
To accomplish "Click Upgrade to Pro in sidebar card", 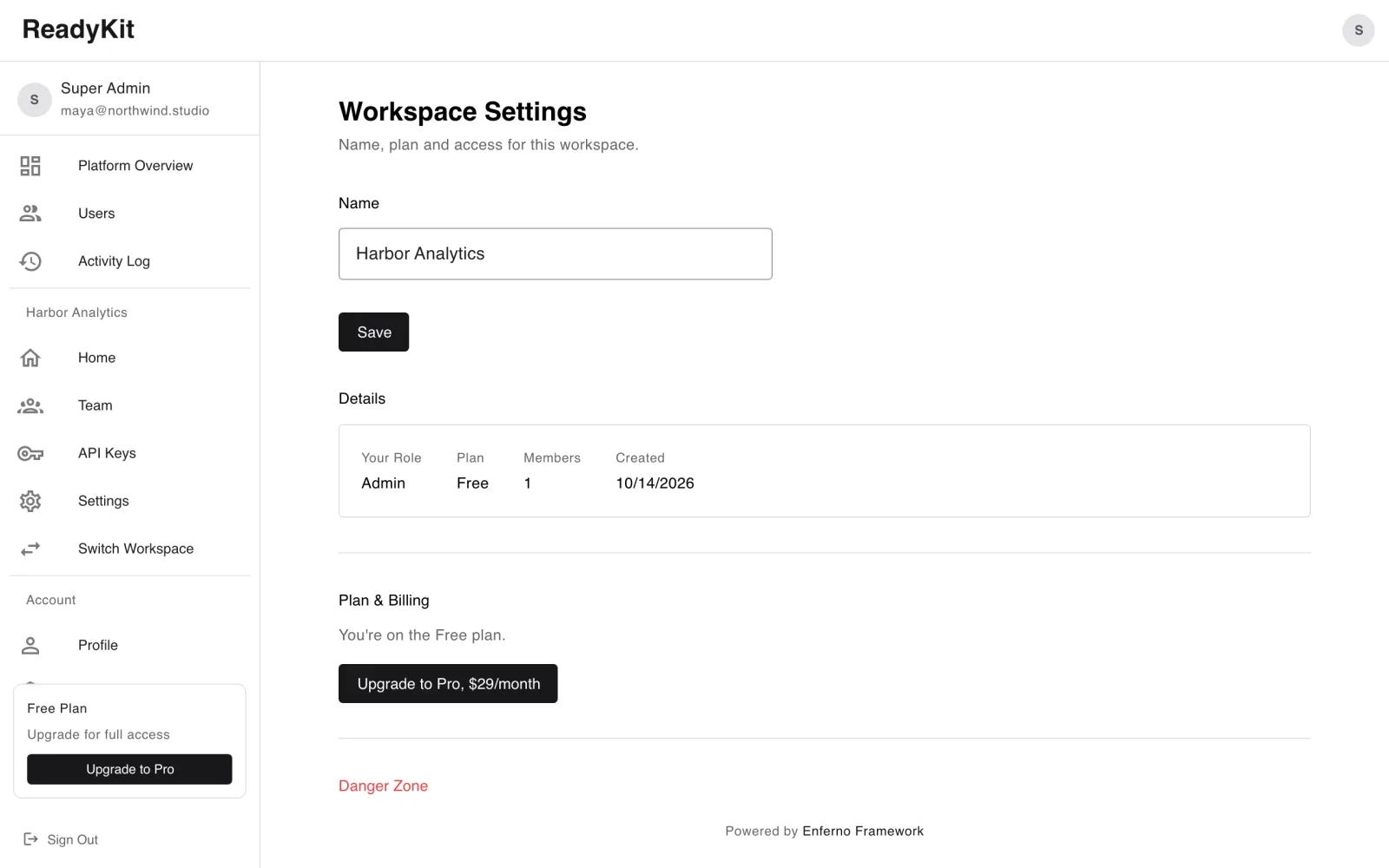I will [x=129, y=769].
